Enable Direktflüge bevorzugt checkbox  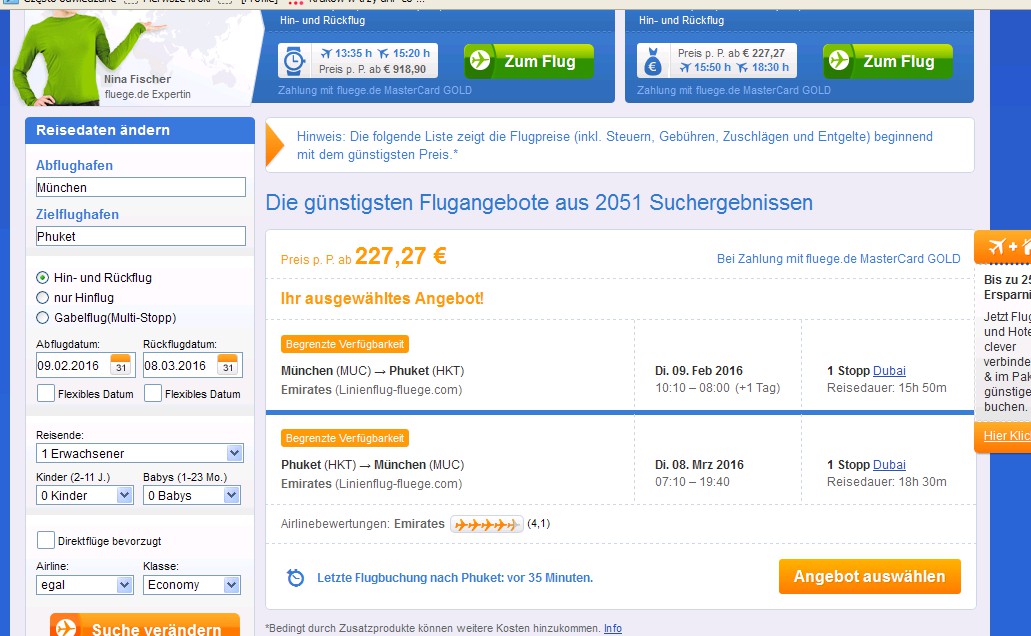pyautogui.click(x=46, y=541)
